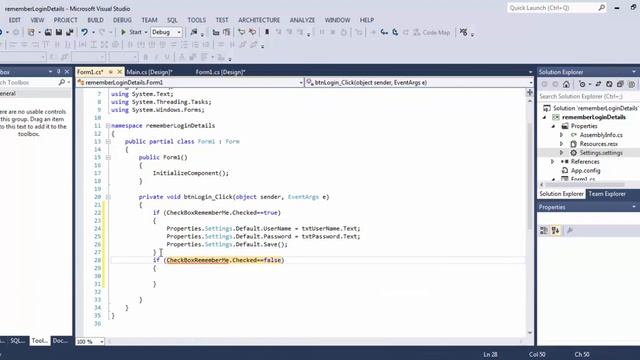Click the Pending Changes Filter icon
Viewport: 640px width, 360px height.
582,84
